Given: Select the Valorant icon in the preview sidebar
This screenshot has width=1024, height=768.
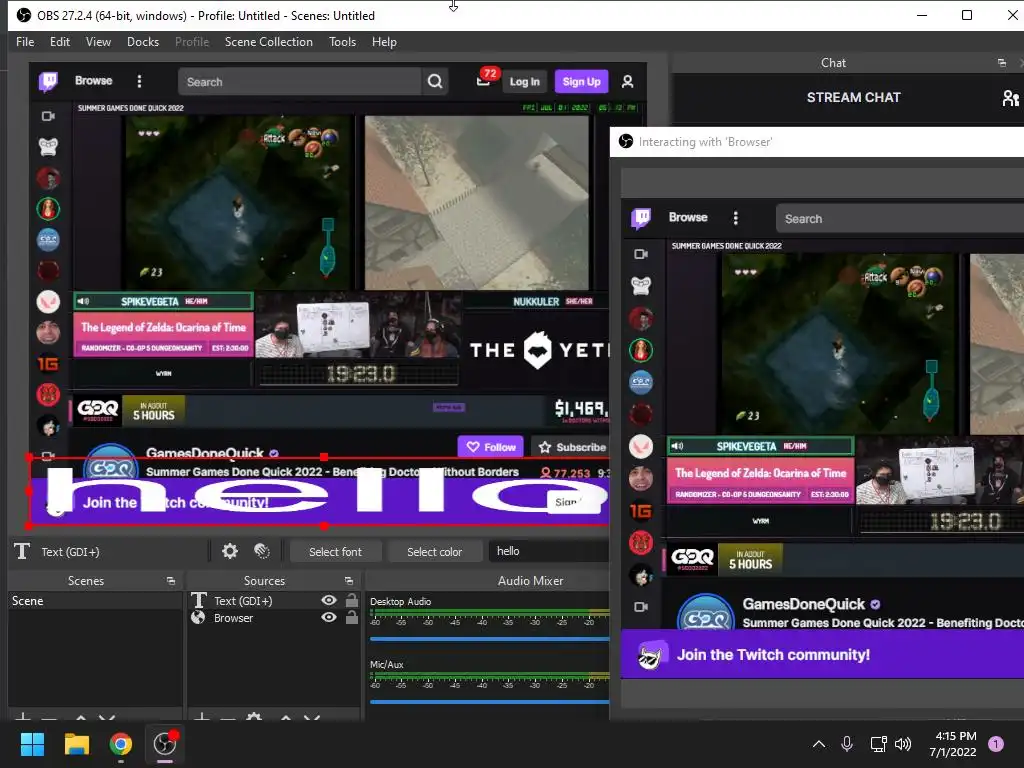Looking at the screenshot, I should point(48,302).
